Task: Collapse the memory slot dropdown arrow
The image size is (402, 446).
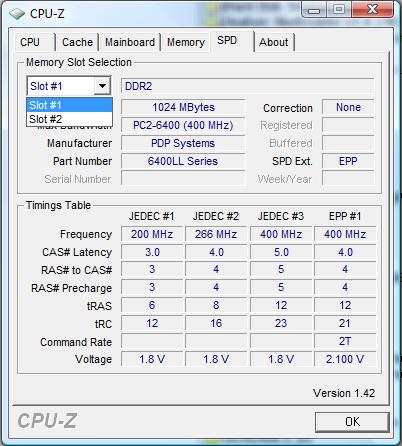Action: click(x=102, y=86)
